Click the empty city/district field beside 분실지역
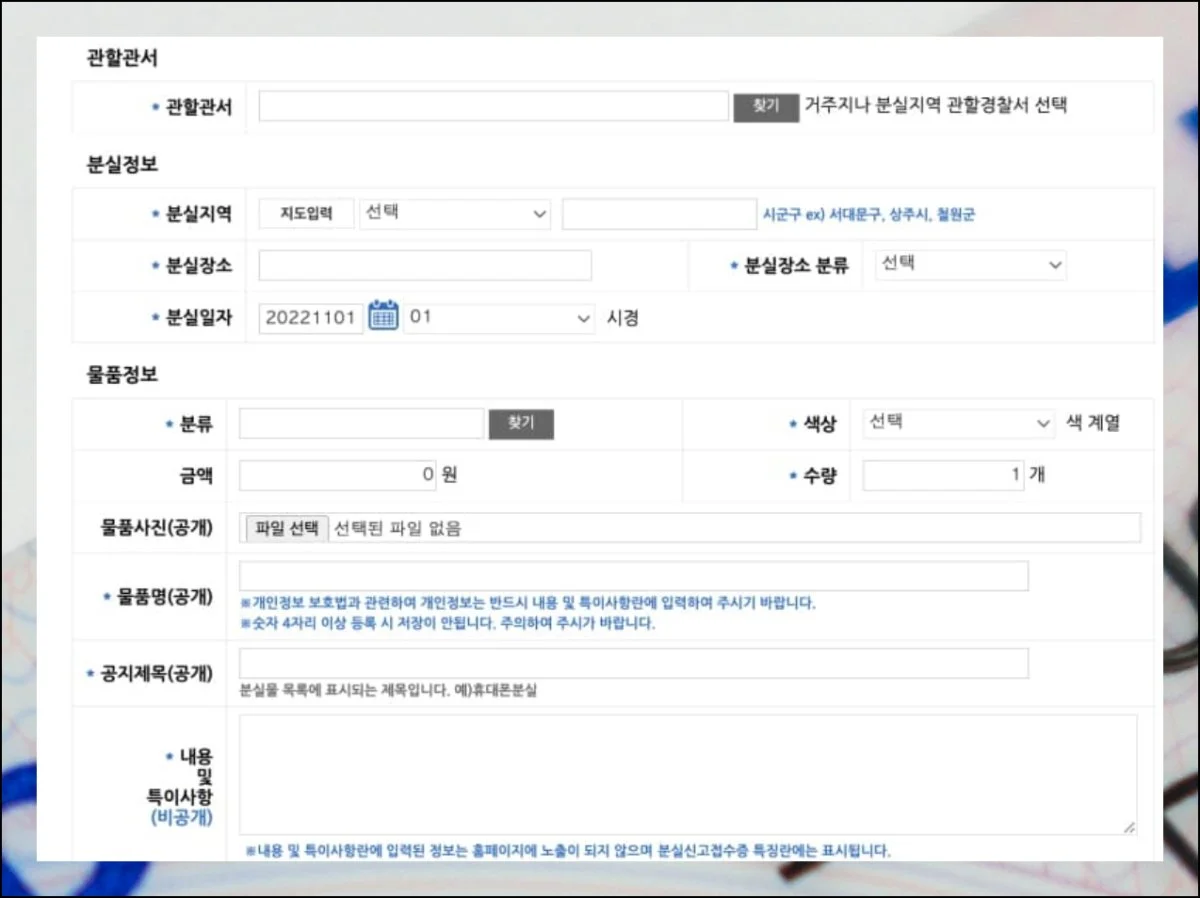1200x898 pixels. pyautogui.click(x=659, y=213)
